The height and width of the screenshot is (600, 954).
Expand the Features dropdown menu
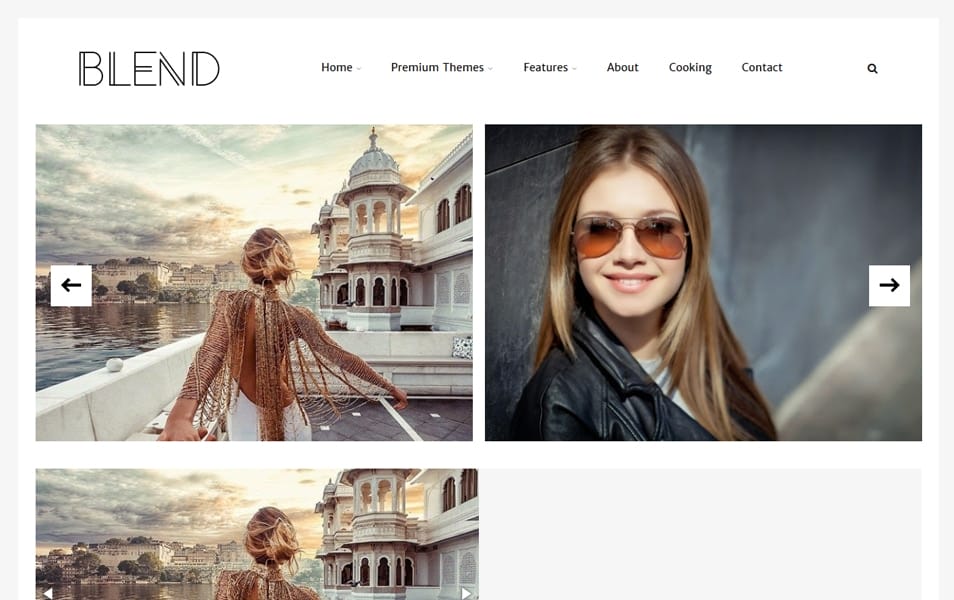point(576,69)
